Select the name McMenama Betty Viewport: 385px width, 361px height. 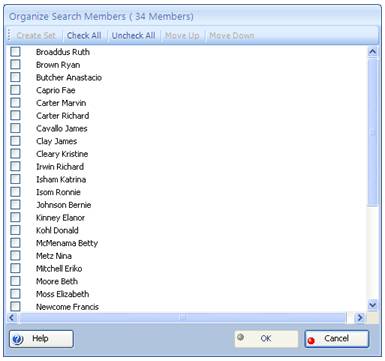click(x=67, y=243)
